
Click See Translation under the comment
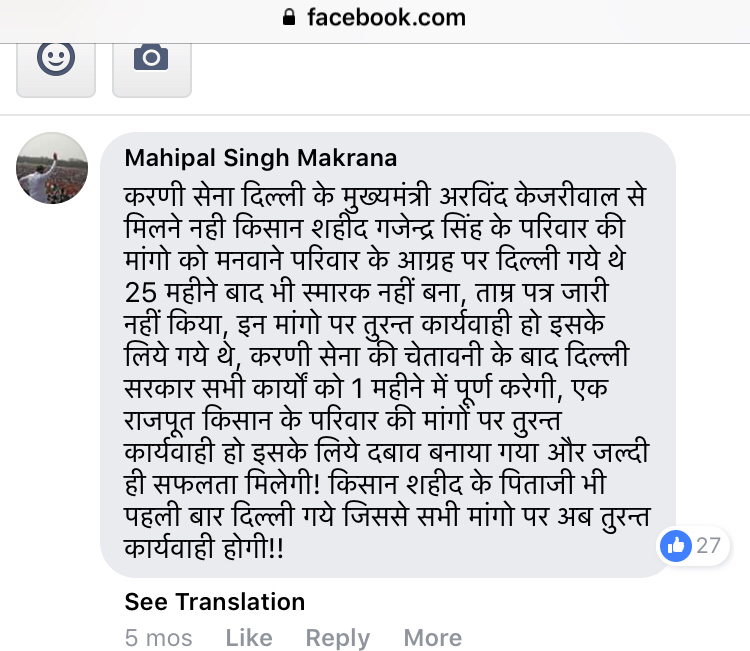(x=214, y=602)
